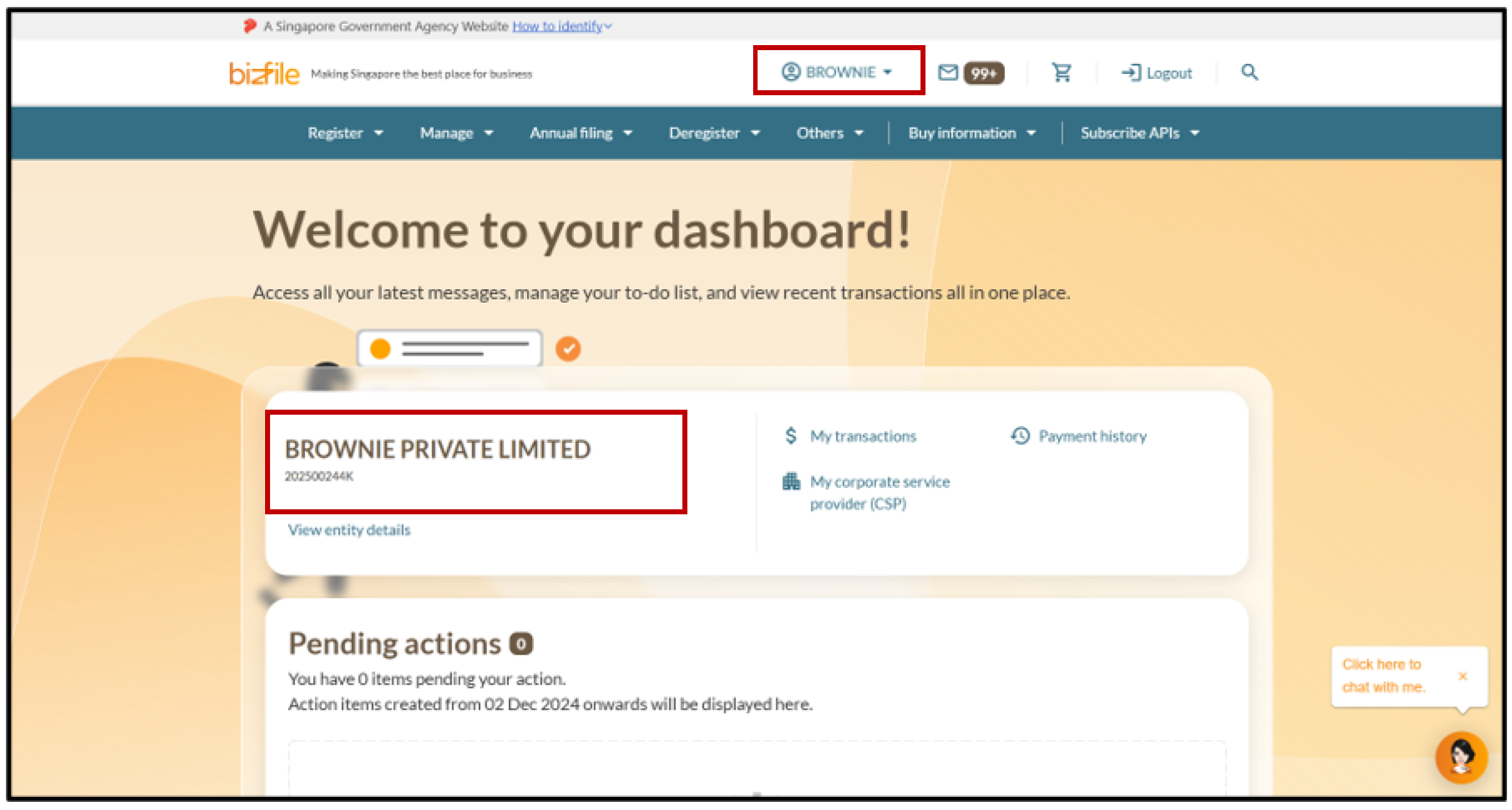
Task: Open the shopping cart icon
Action: pos(1061,73)
